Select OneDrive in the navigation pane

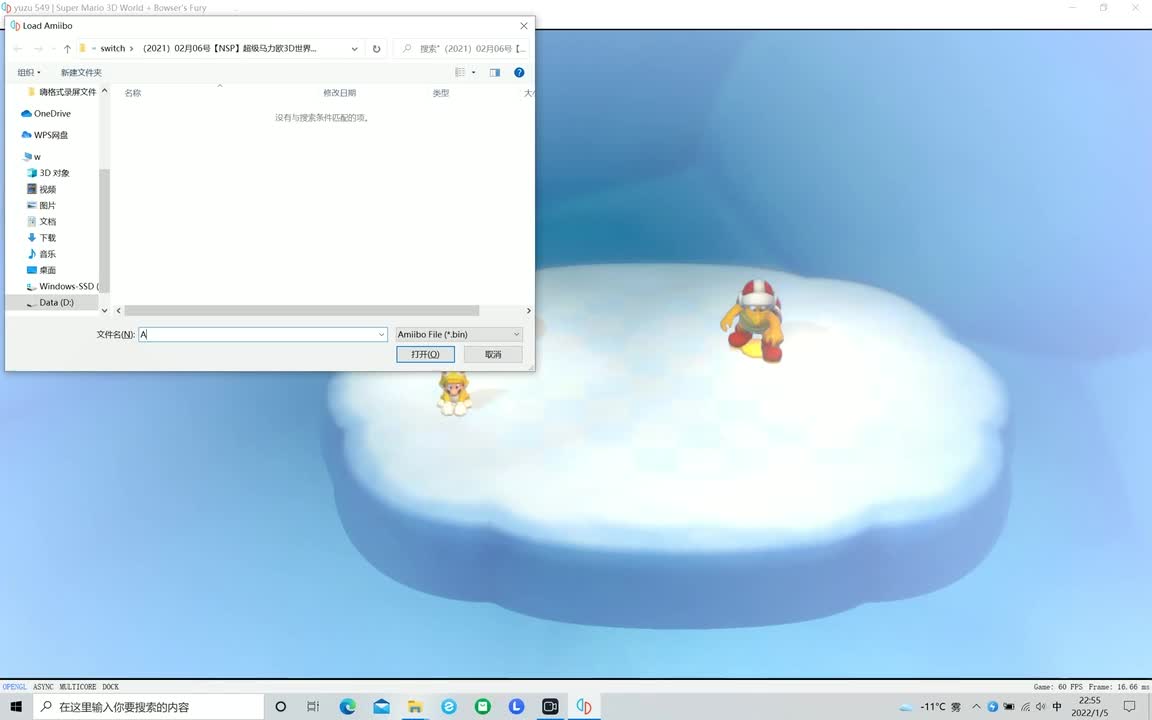(x=46, y=113)
